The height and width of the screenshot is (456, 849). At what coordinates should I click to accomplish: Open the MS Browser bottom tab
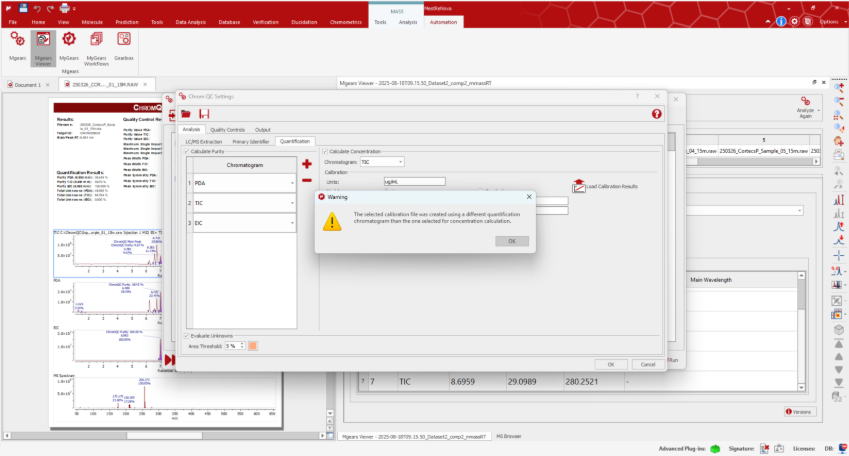point(508,437)
